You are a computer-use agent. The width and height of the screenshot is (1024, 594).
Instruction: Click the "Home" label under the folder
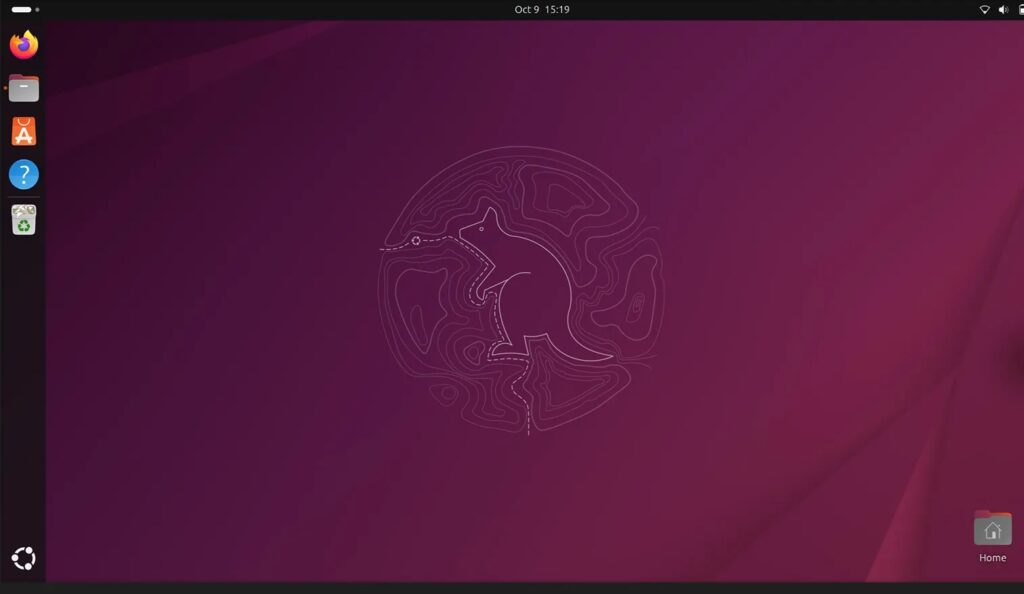(992, 558)
